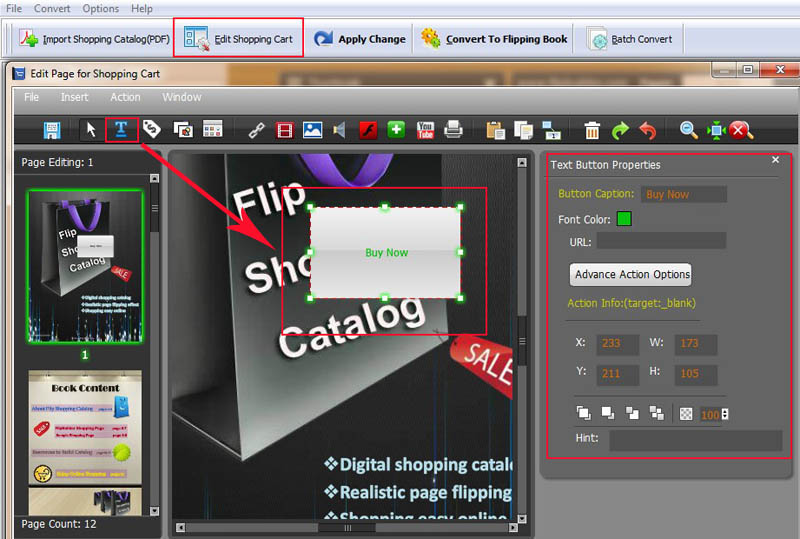Click the Button Caption field
Screen dimensions: 800x539
pos(684,194)
